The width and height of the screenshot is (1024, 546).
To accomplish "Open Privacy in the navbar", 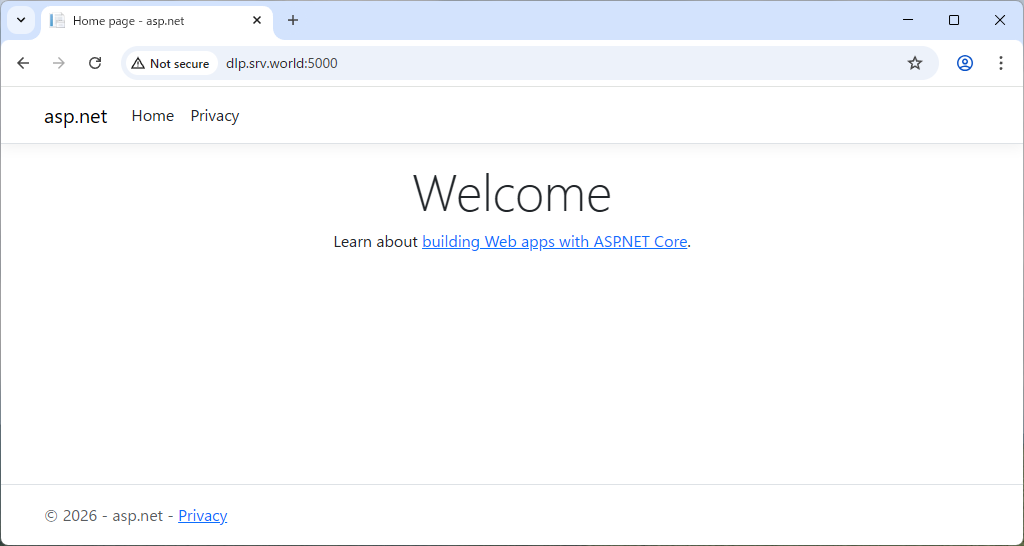I will (215, 116).
